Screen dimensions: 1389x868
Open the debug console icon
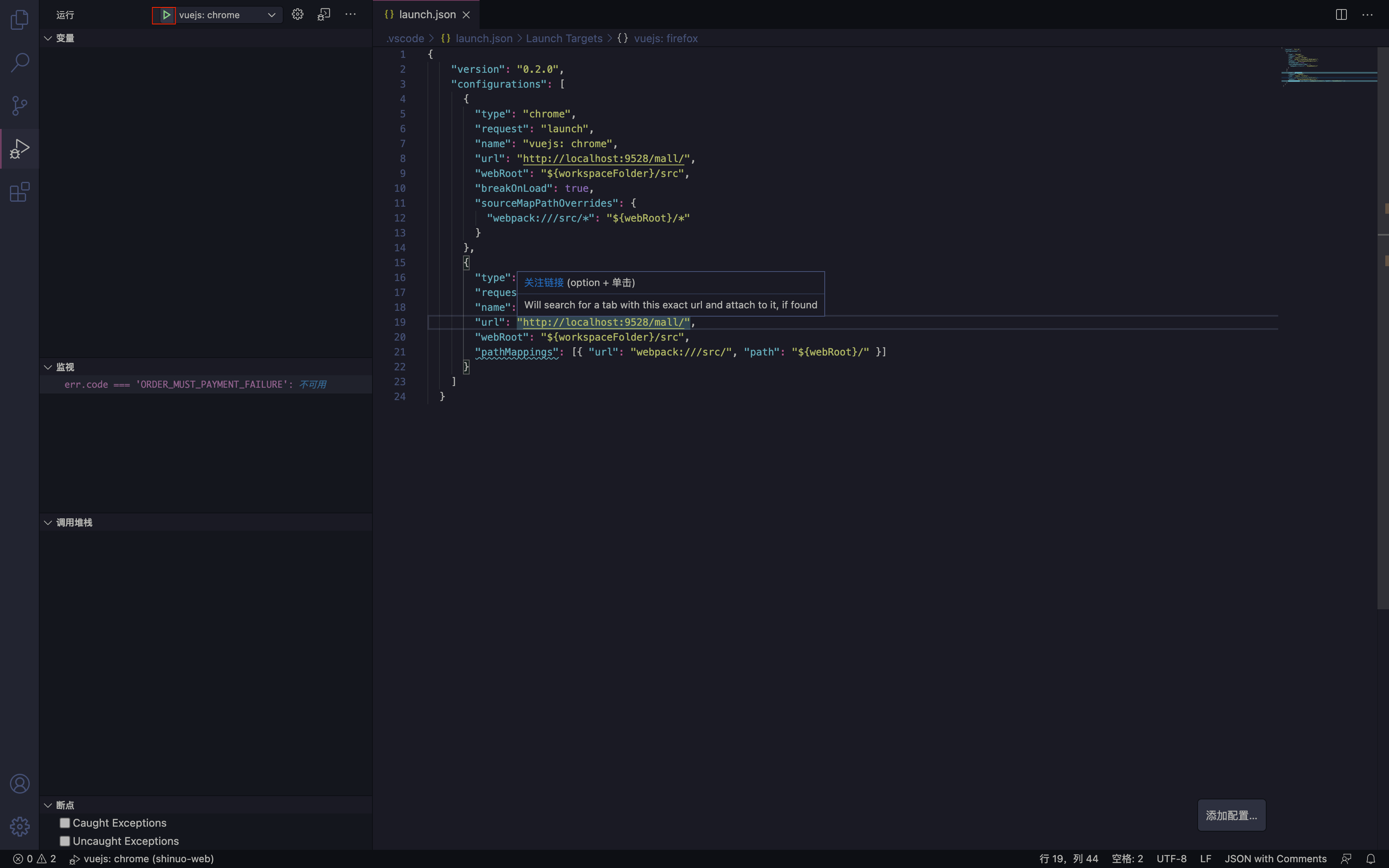(x=324, y=15)
